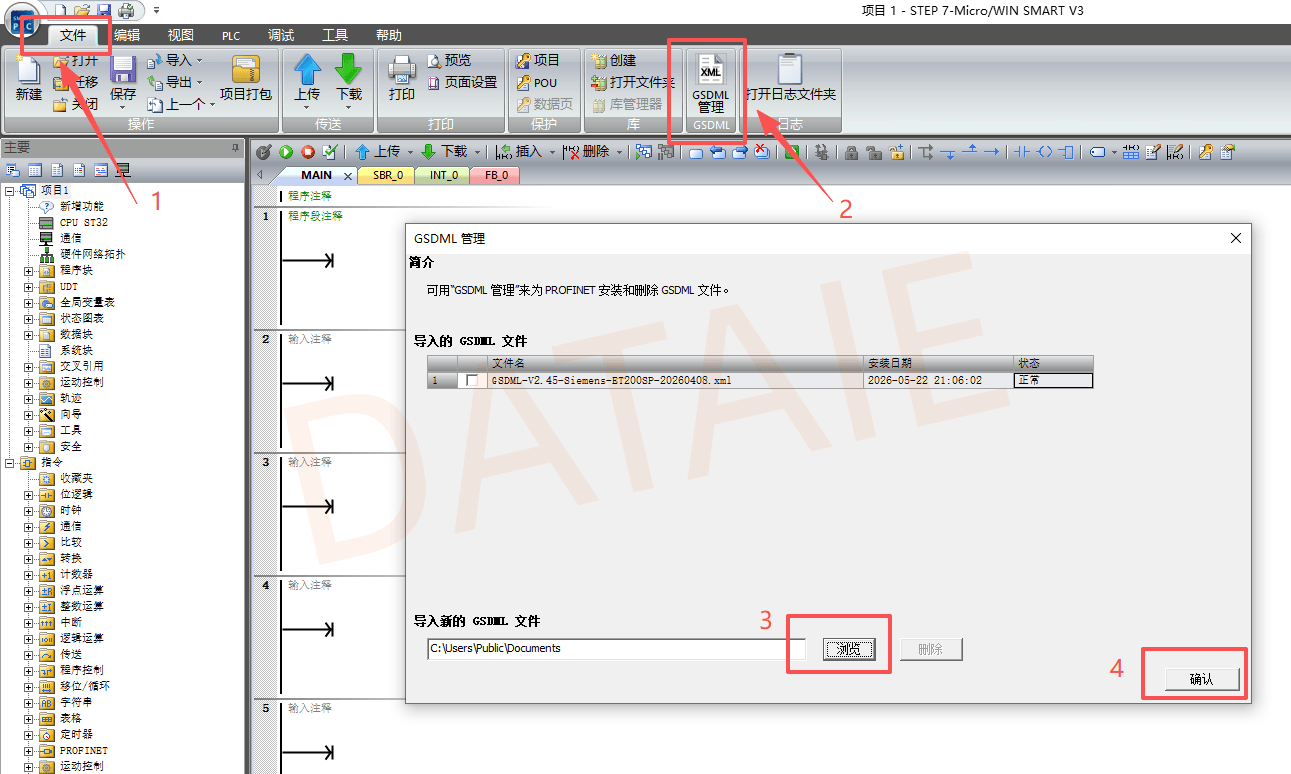This screenshot has height=774, width=1291.
Task: Switch to PLC ribbon tab
Action: click(x=231, y=35)
